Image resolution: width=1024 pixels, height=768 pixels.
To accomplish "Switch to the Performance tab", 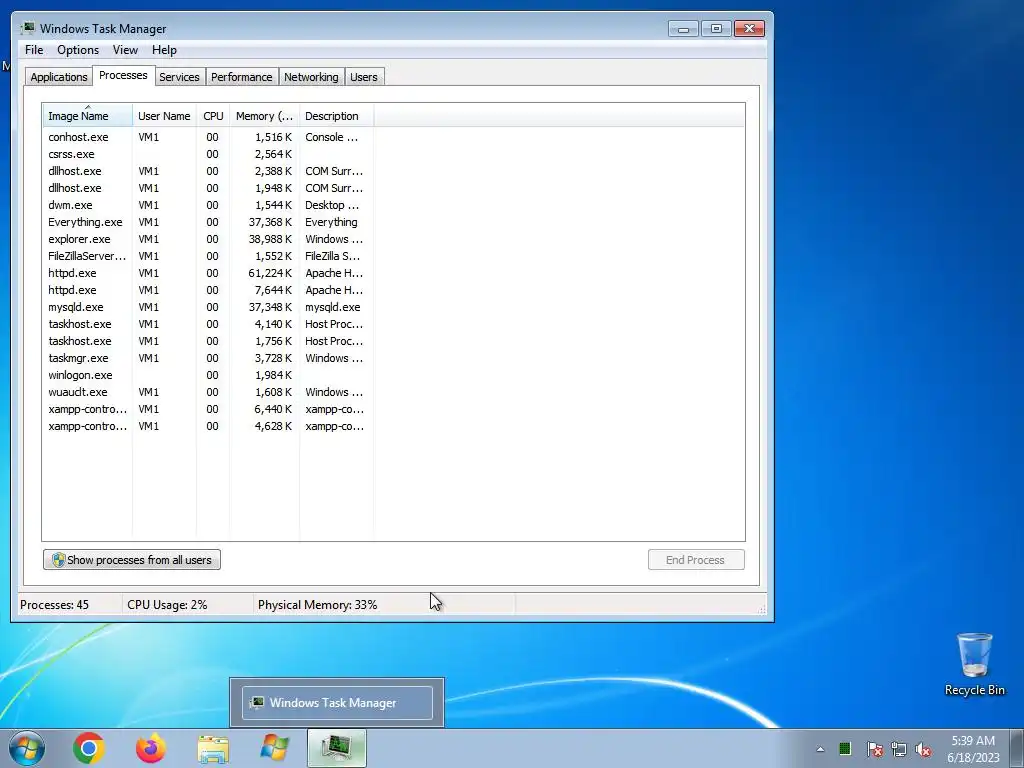I will coord(242,76).
